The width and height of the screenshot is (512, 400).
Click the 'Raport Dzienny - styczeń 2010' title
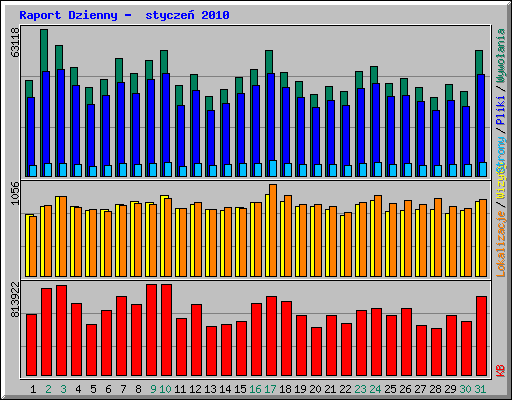[x=124, y=15]
